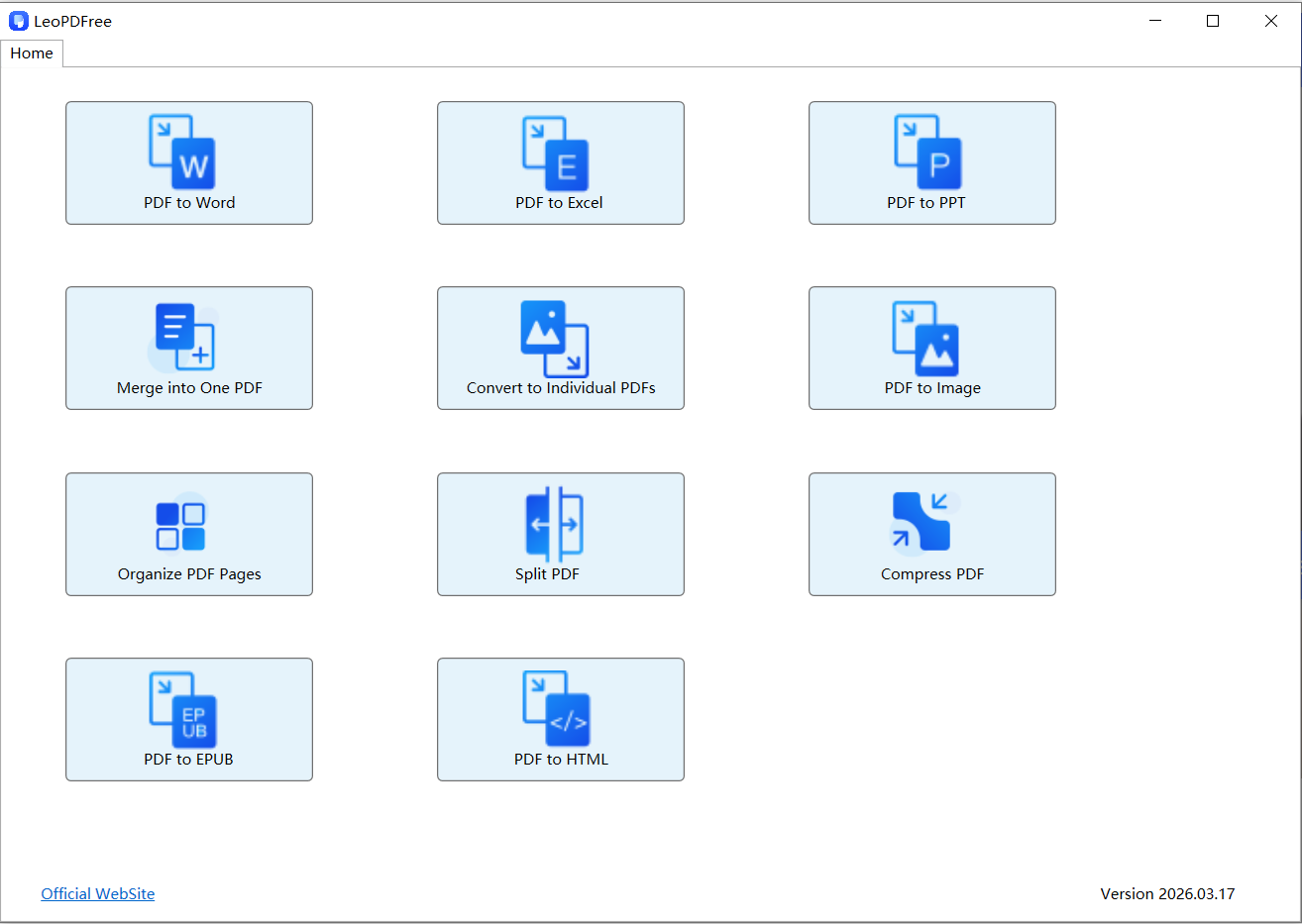Open the Merge into One PDF tool

pos(188,348)
